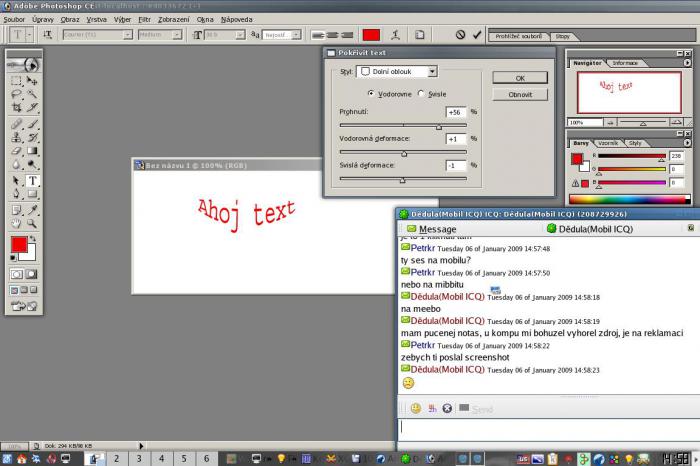
Task: Open character palette icon in options bar
Action: pyautogui.click(x=420, y=35)
